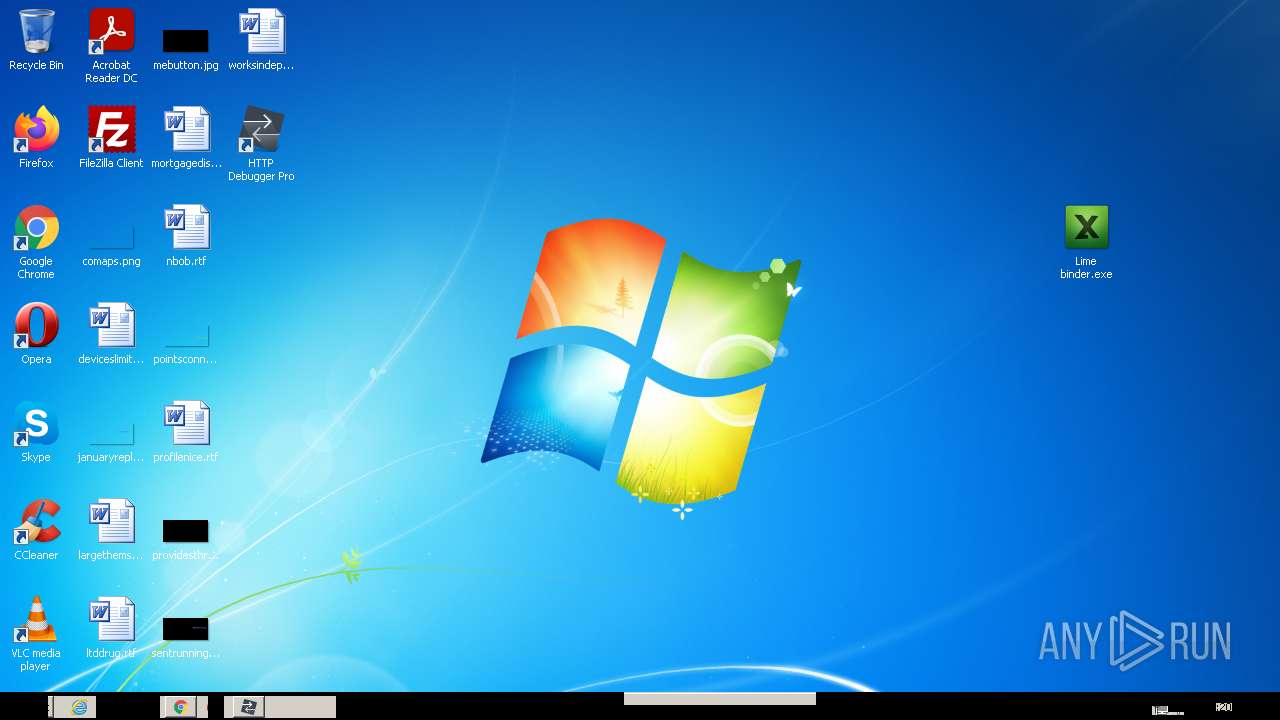The height and width of the screenshot is (720, 1280).
Task: Select the deviceslimit... document
Action: pyautogui.click(x=111, y=334)
